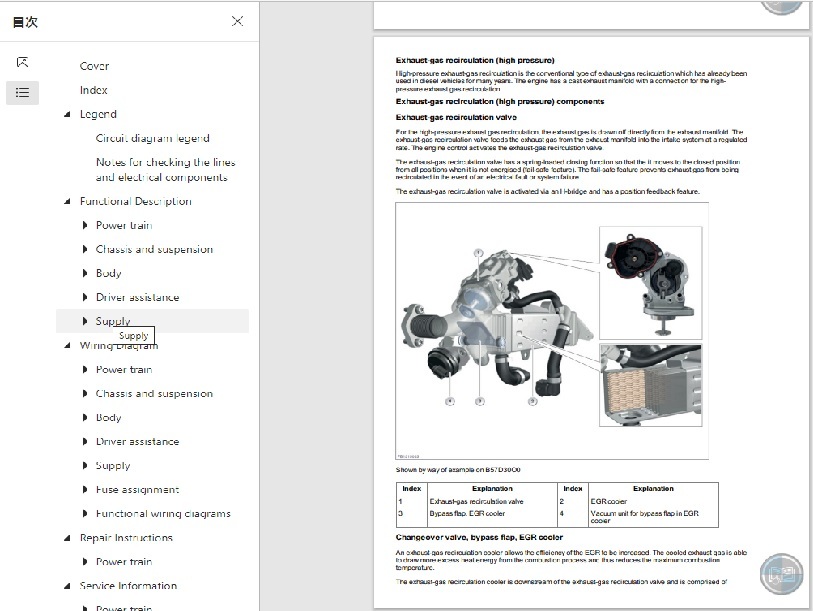Open Functional wiring diagrams entry
The image size is (813, 611).
[x=163, y=513]
